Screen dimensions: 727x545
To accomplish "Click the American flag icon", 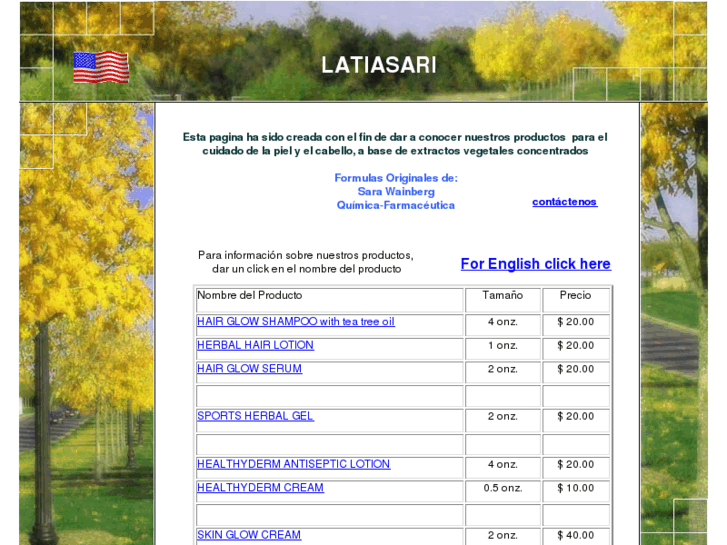I will [101, 67].
